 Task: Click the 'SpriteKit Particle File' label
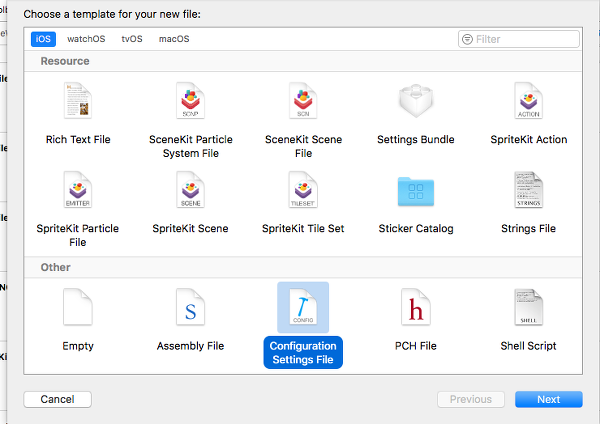point(78,235)
